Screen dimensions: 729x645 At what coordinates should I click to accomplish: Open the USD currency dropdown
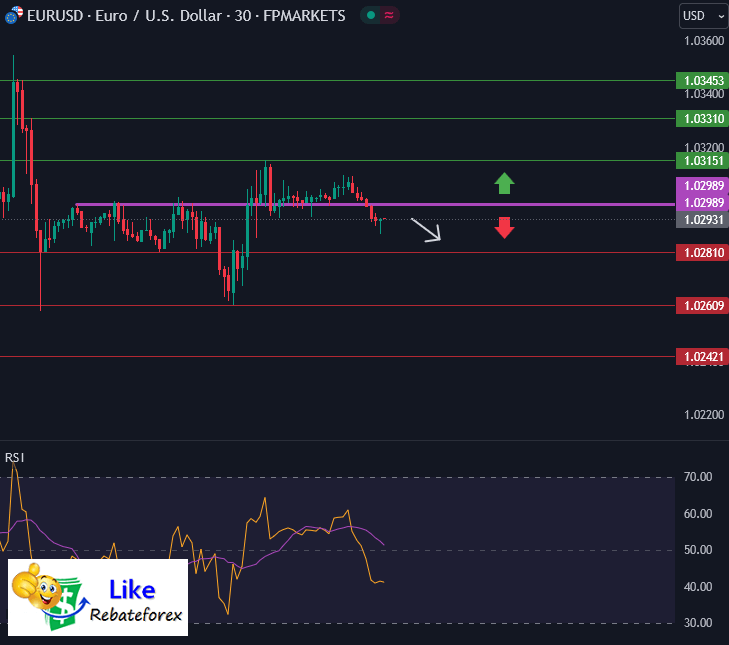click(x=703, y=16)
